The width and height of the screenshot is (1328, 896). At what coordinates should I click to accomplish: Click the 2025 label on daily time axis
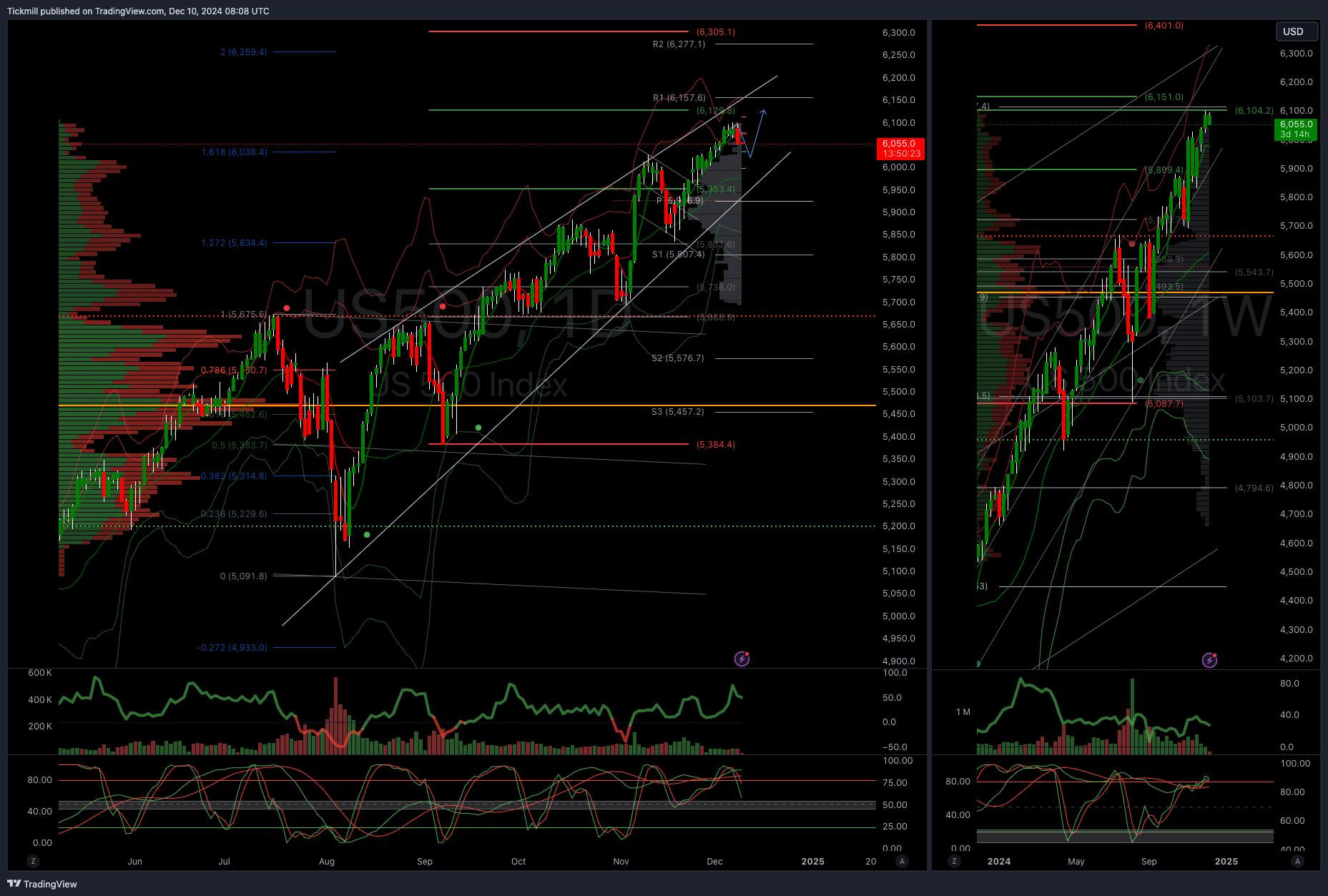[x=813, y=861]
